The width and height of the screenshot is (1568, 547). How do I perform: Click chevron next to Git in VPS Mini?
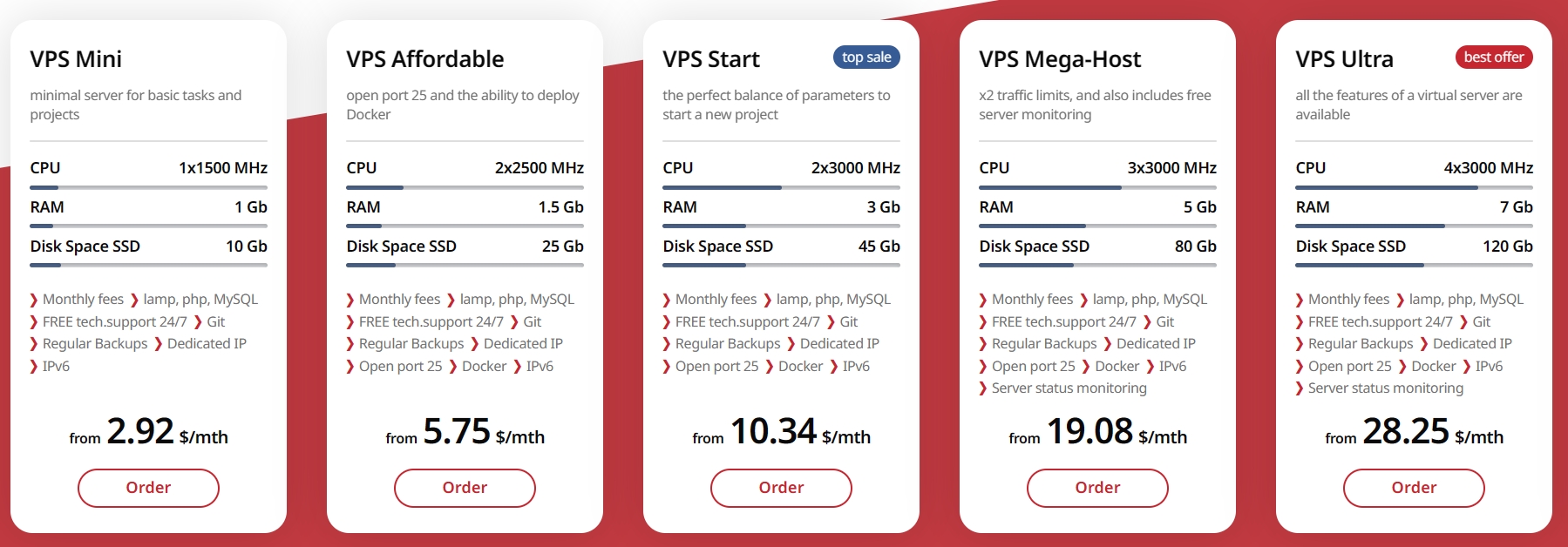coord(198,322)
